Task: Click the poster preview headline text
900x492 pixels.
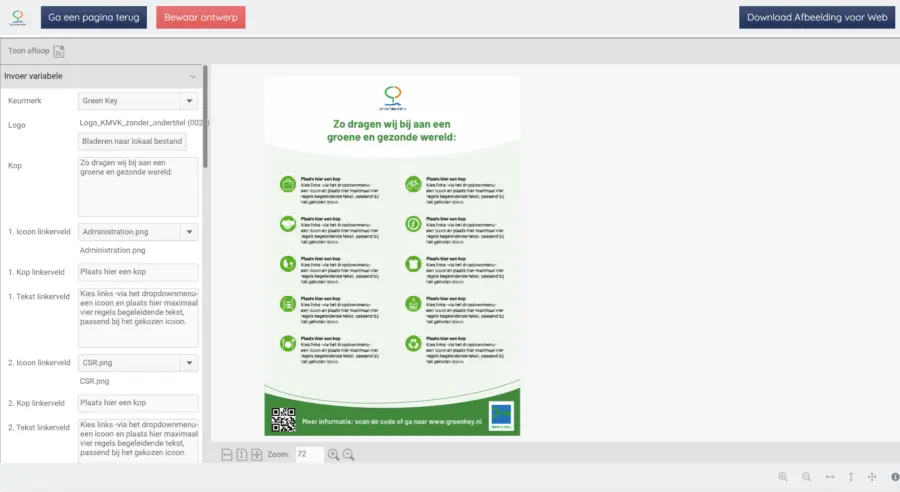Action: point(391,130)
